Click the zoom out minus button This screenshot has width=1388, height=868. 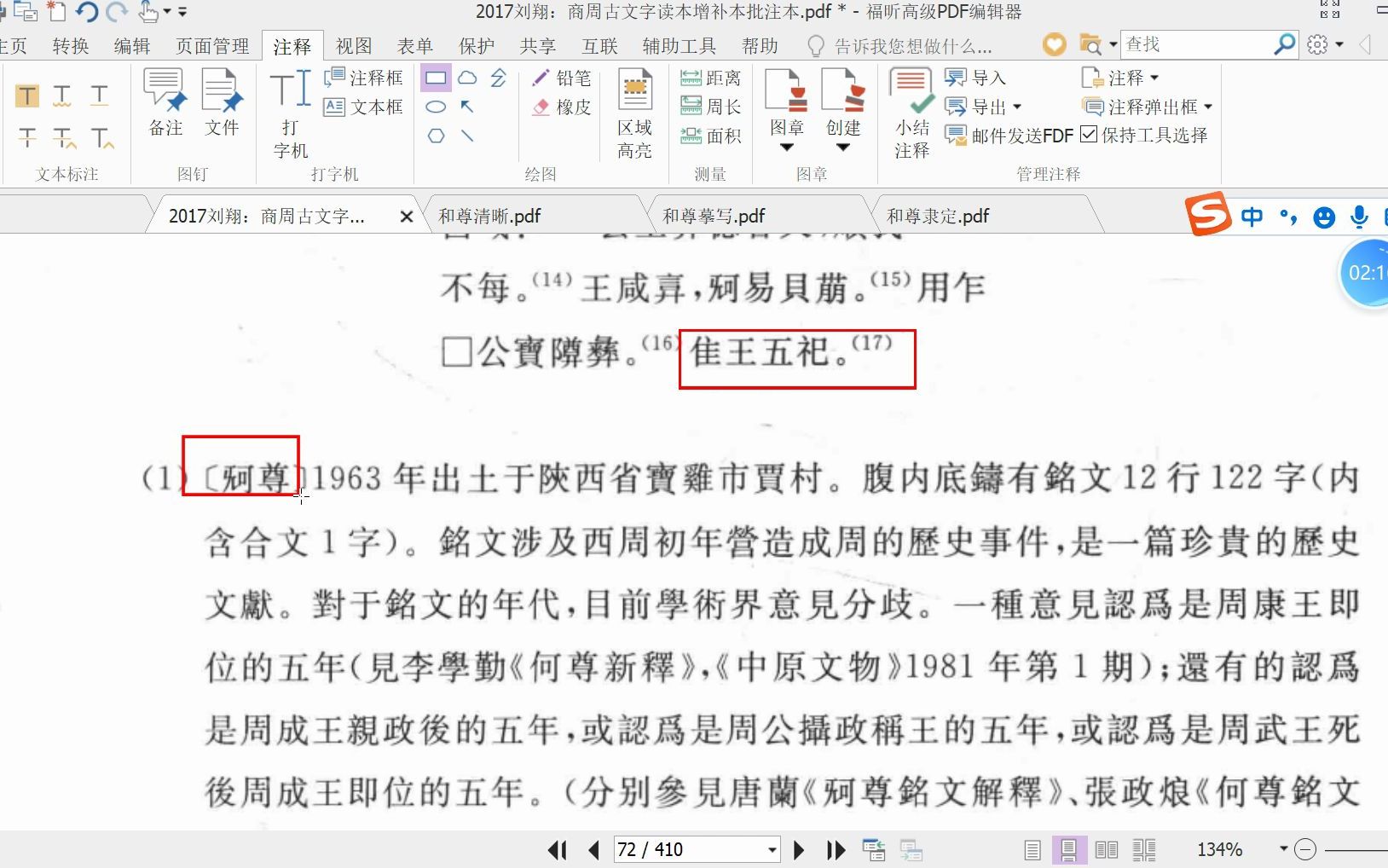(1305, 849)
